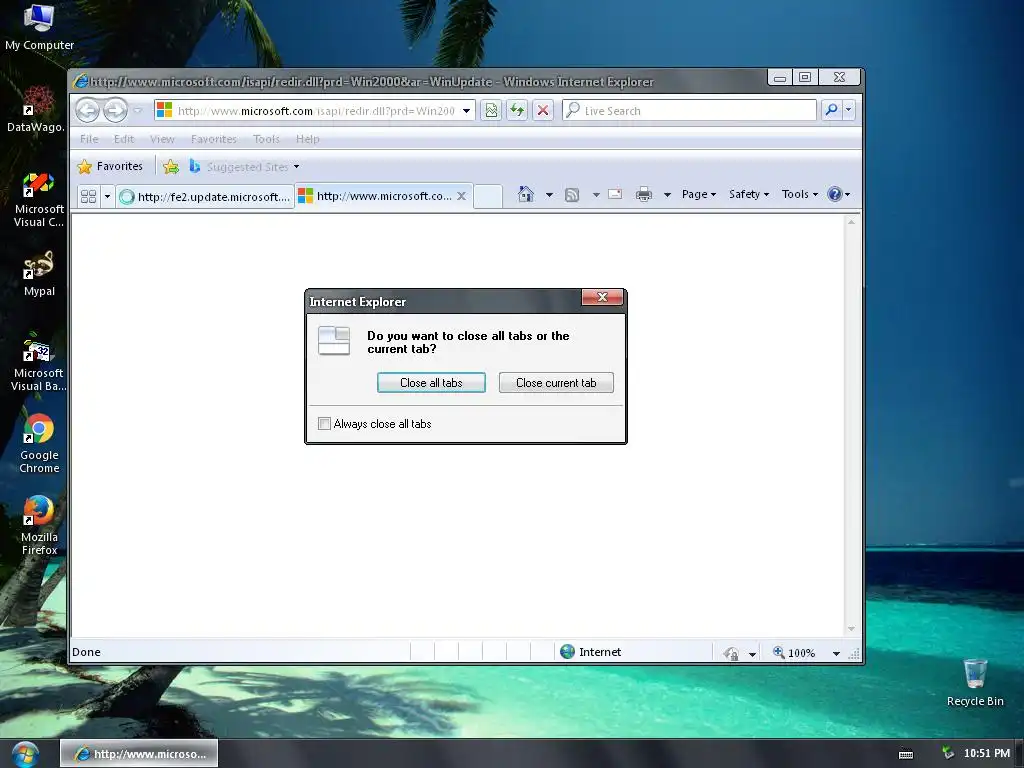1024x768 pixels.
Task: Click the IE taskbar button
Action: click(x=139, y=754)
